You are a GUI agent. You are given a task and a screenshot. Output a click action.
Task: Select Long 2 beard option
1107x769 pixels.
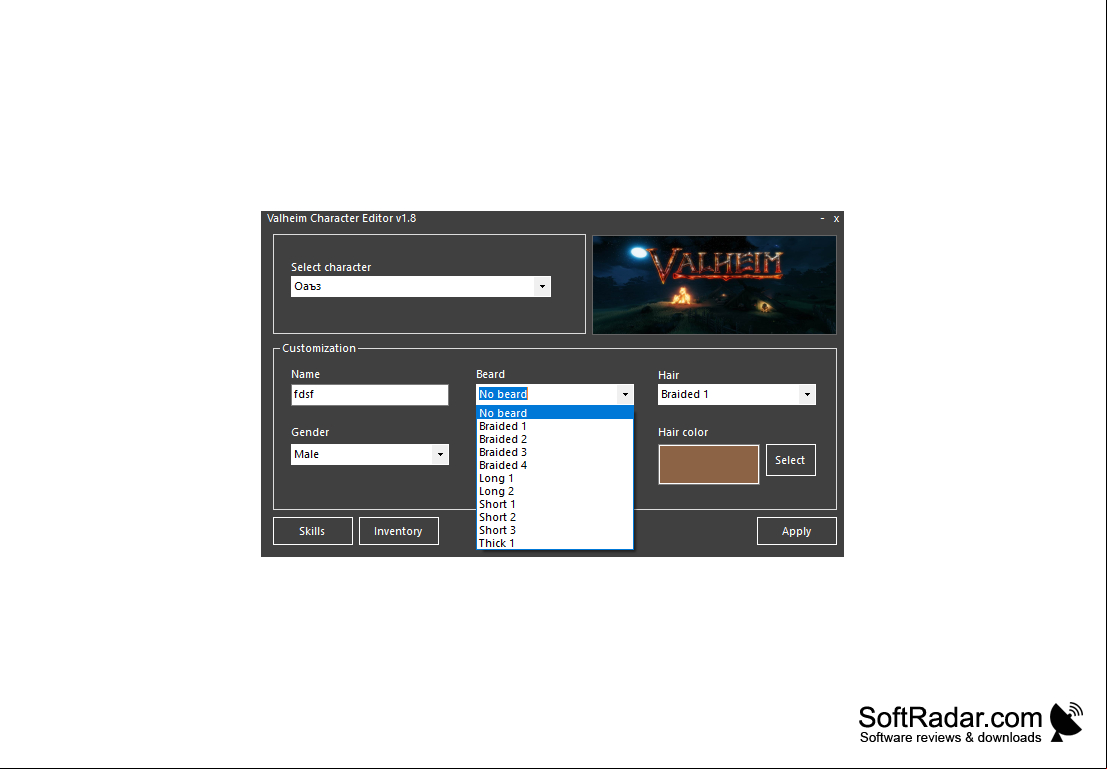pos(555,491)
